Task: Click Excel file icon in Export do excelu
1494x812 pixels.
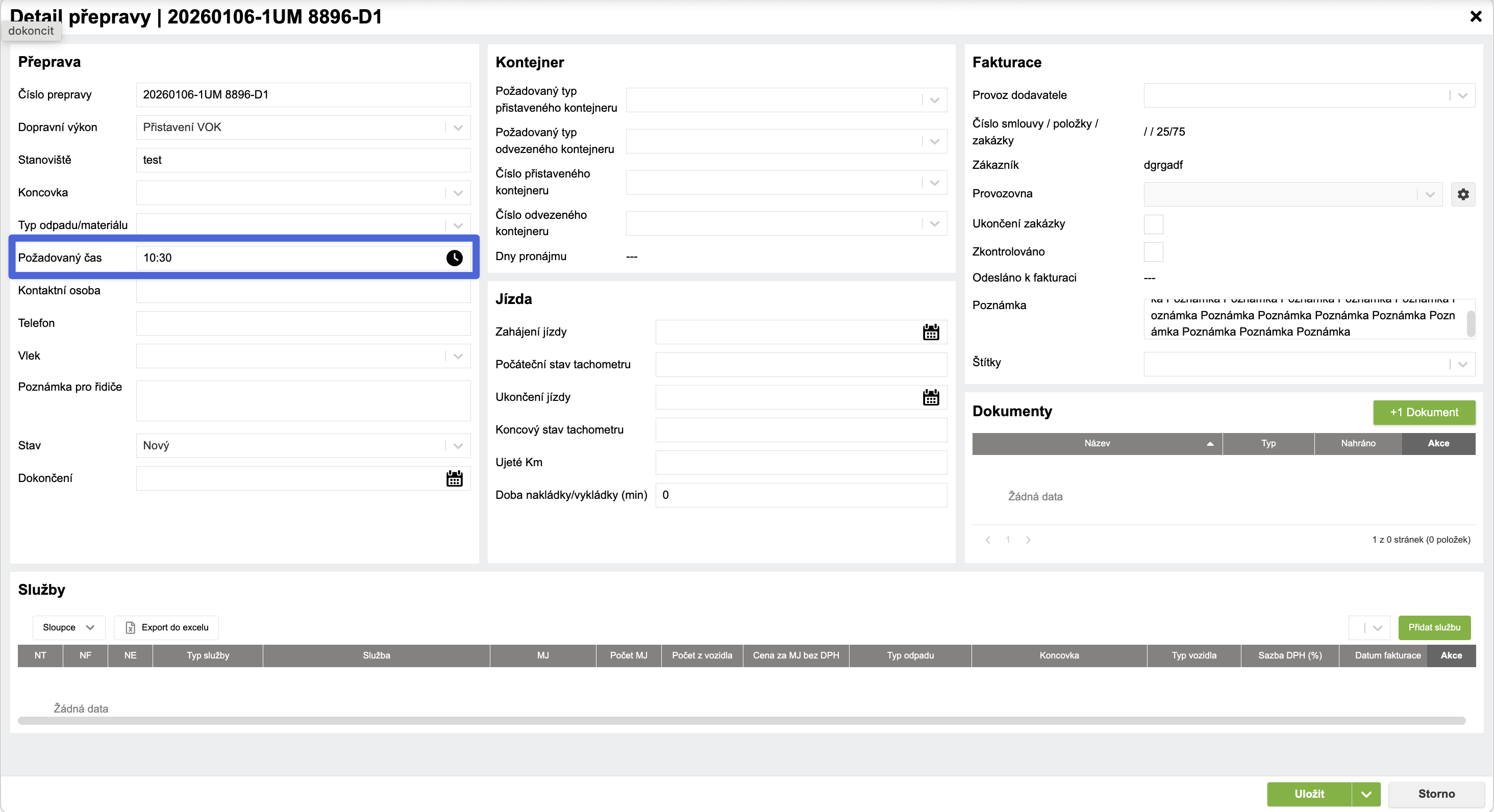Action: coord(131,628)
